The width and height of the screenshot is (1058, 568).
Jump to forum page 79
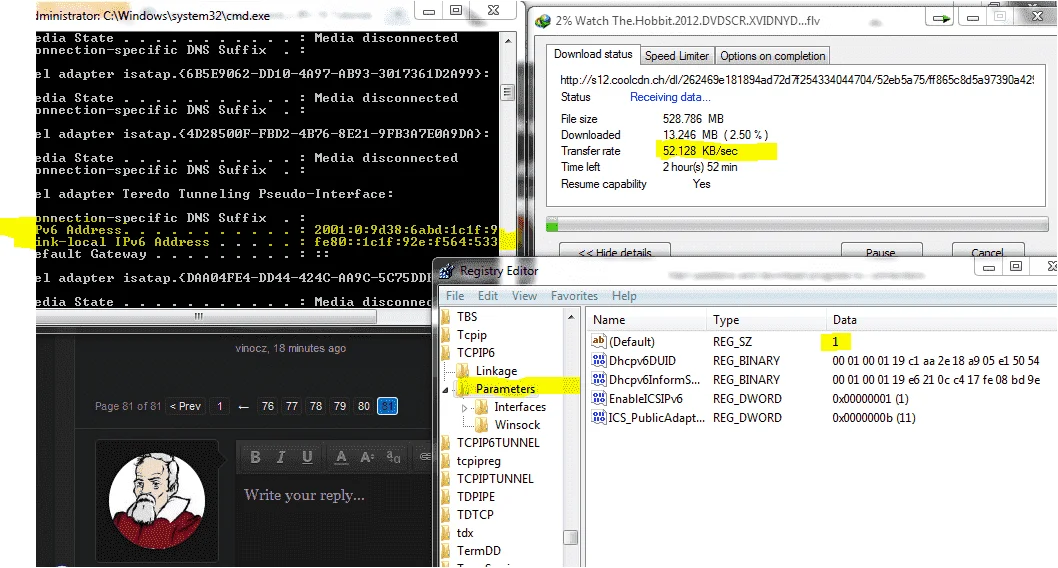pos(340,406)
